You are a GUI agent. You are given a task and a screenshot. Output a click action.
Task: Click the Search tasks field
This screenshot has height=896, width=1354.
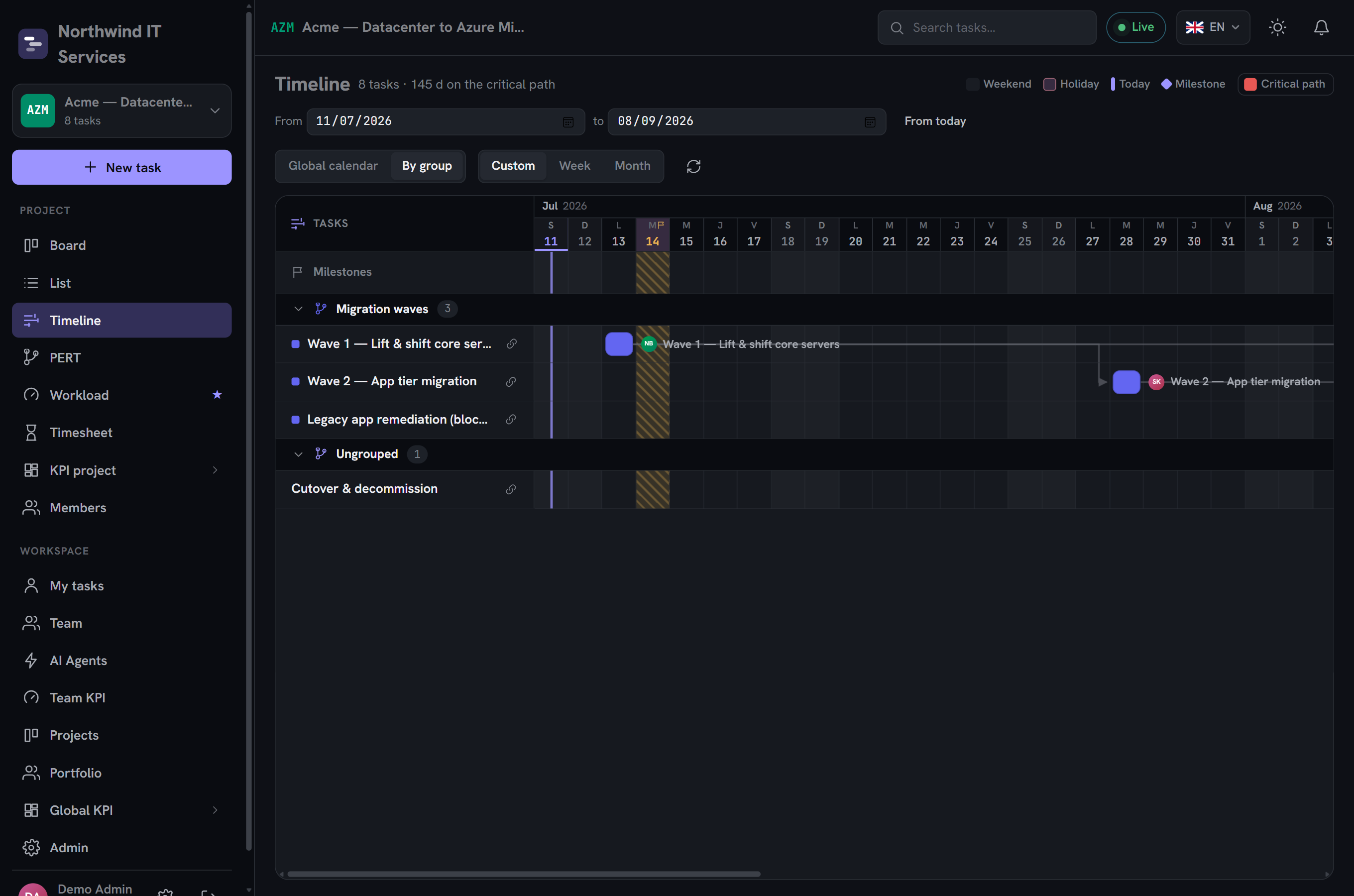click(x=987, y=27)
